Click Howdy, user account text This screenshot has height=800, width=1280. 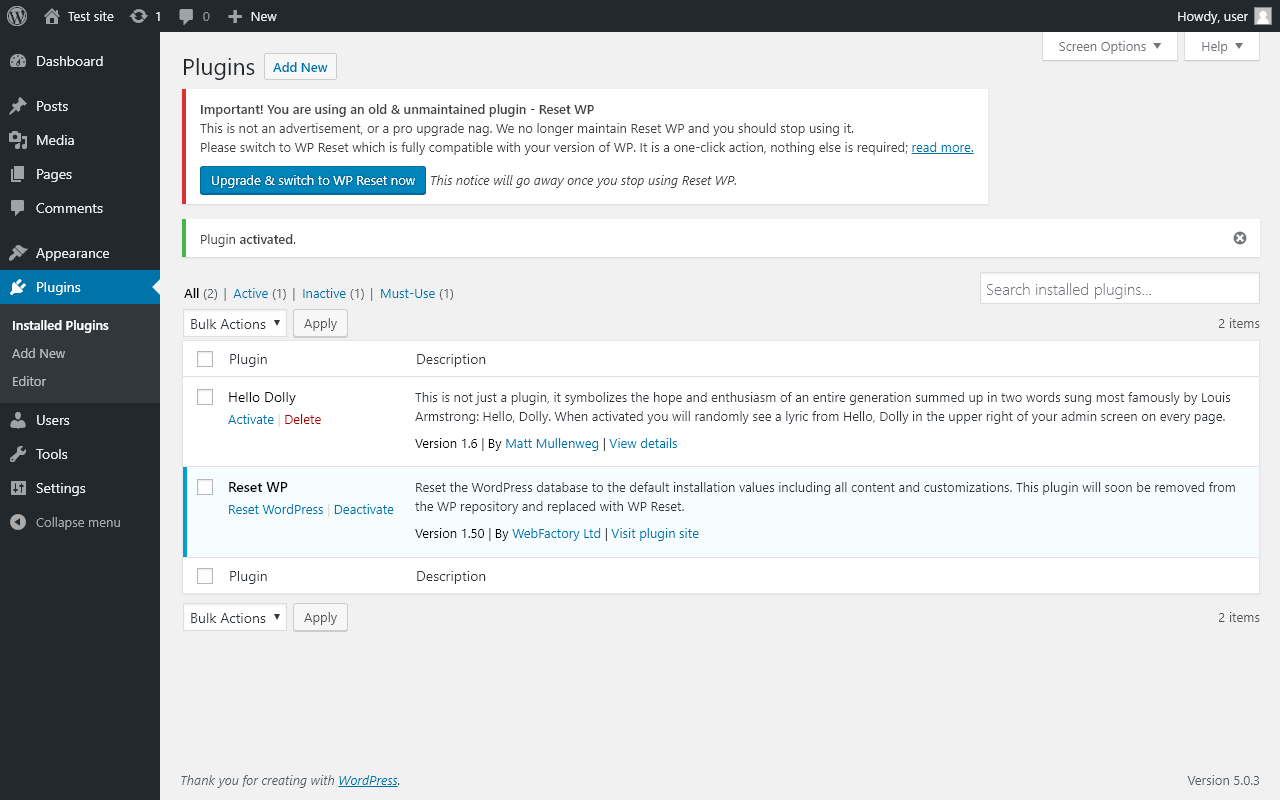coord(1212,16)
